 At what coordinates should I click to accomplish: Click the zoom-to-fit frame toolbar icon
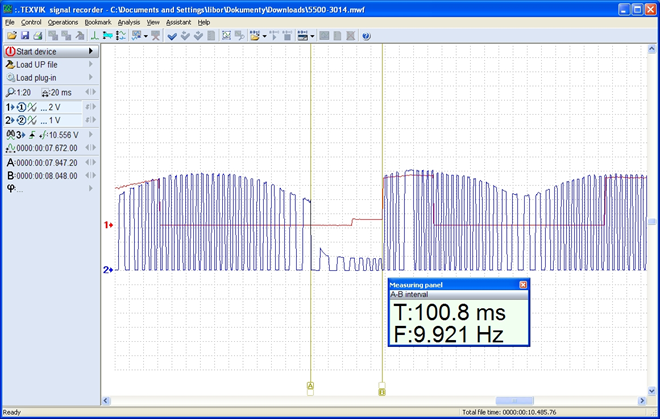point(226,36)
